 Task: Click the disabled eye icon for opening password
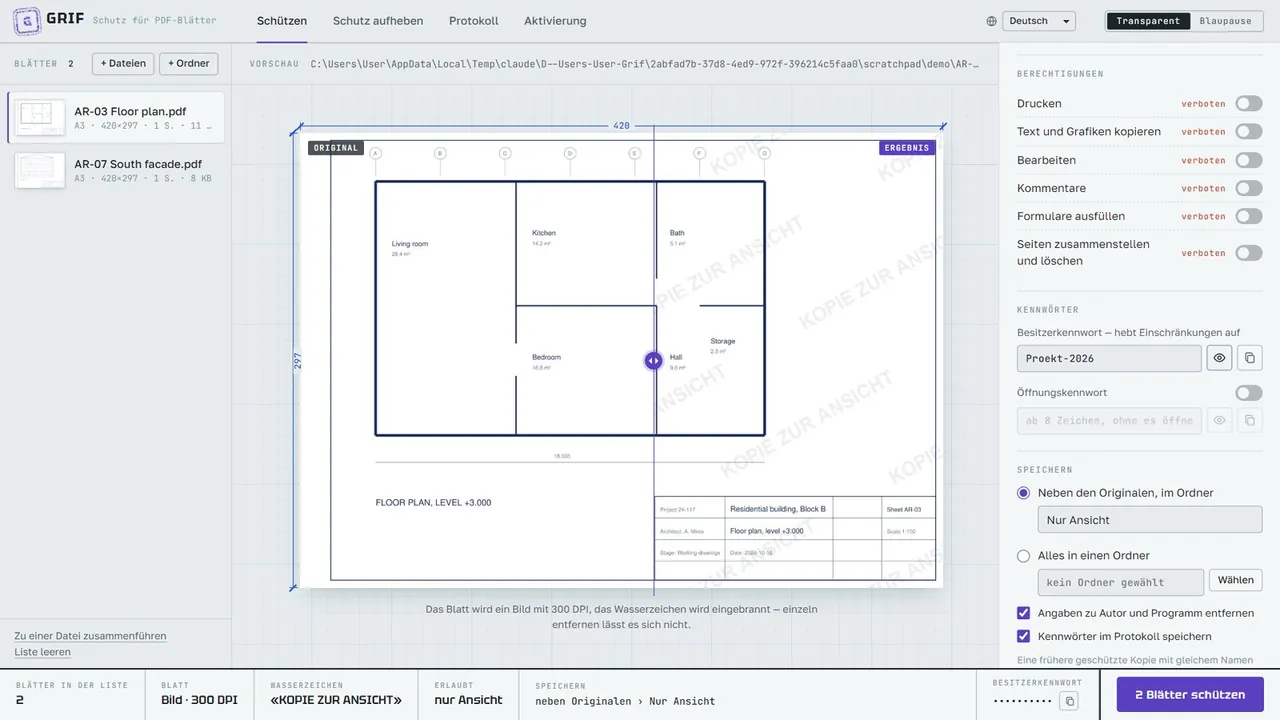(x=1219, y=420)
